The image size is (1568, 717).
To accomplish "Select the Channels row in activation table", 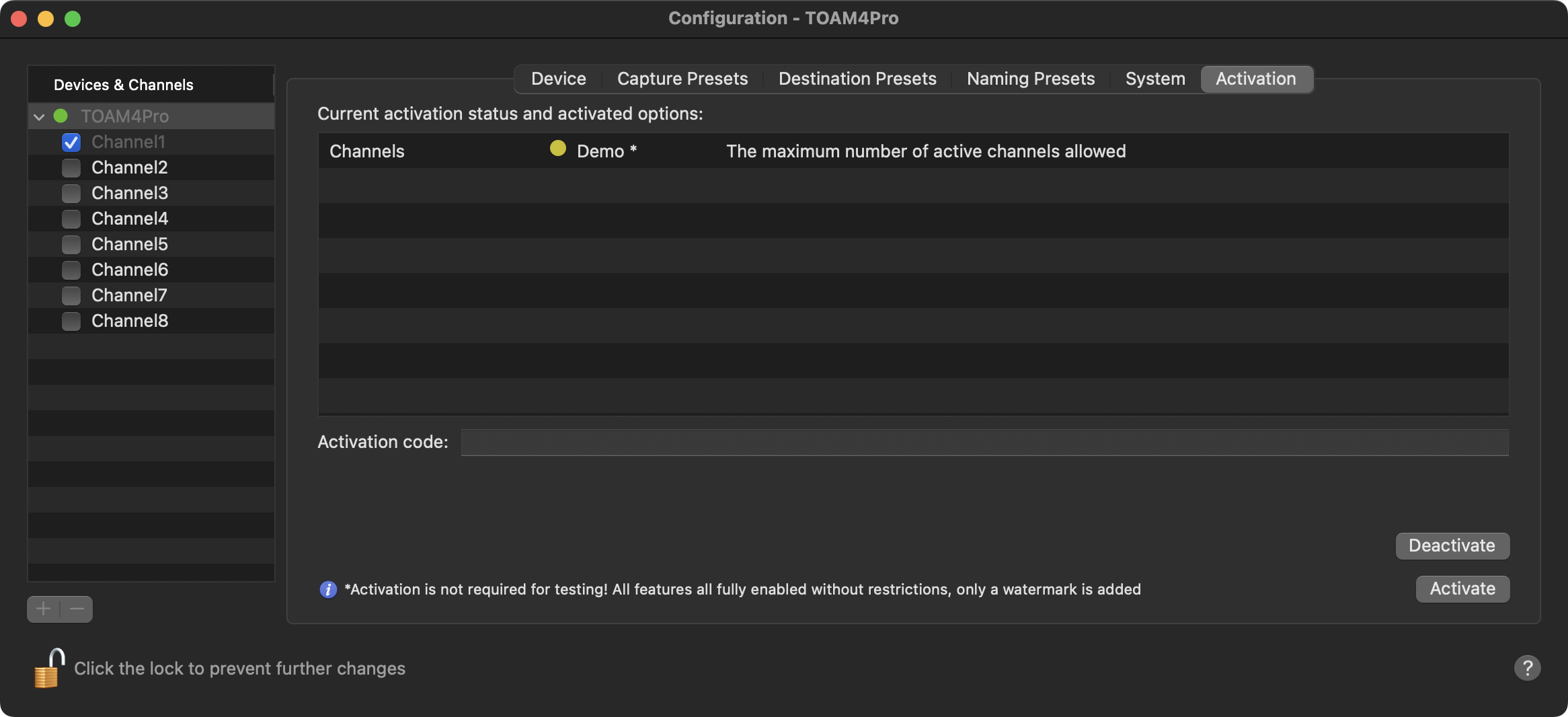I will pyautogui.click(x=912, y=151).
